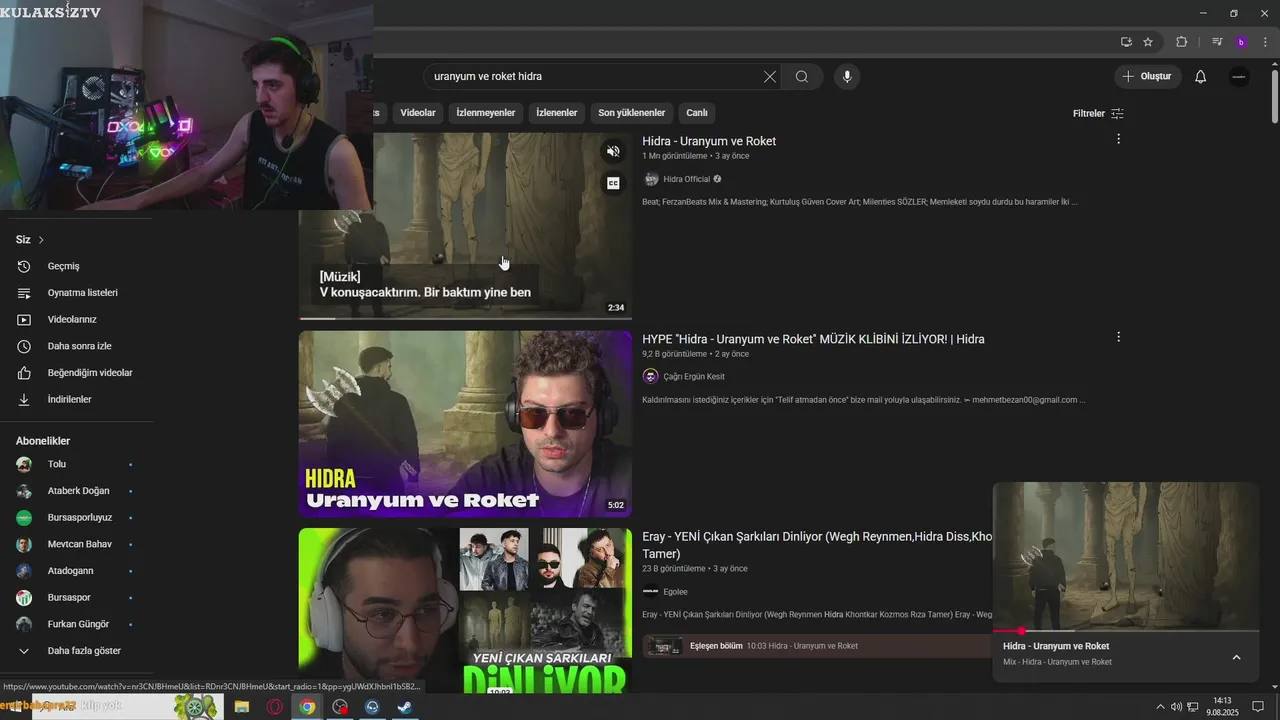Seek the preview video progress bar
This screenshot has height=720, width=1280.
[x=465, y=318]
